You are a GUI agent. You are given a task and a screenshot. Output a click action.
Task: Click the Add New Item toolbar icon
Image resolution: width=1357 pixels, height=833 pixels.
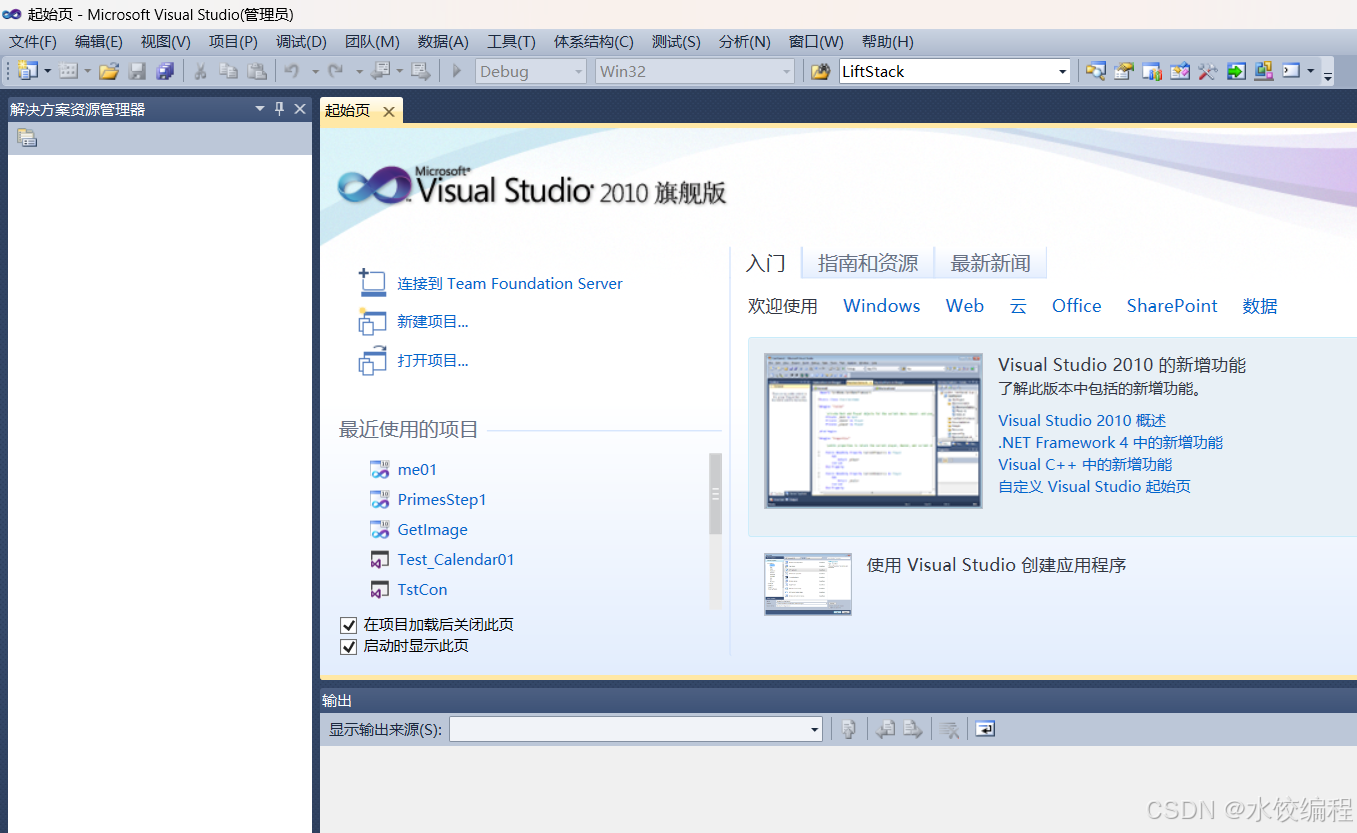68,71
